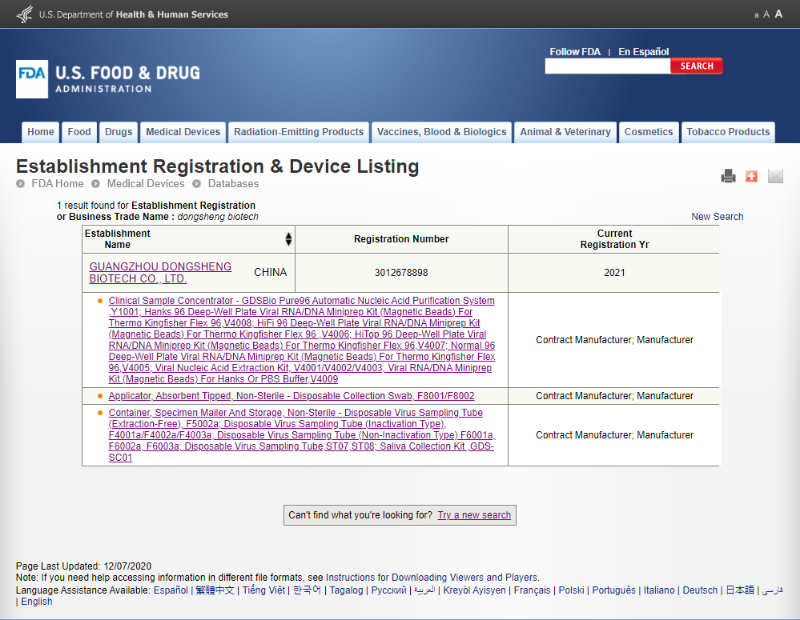Click registration year 2021 cell
The height and width of the screenshot is (620, 800).
(x=614, y=272)
